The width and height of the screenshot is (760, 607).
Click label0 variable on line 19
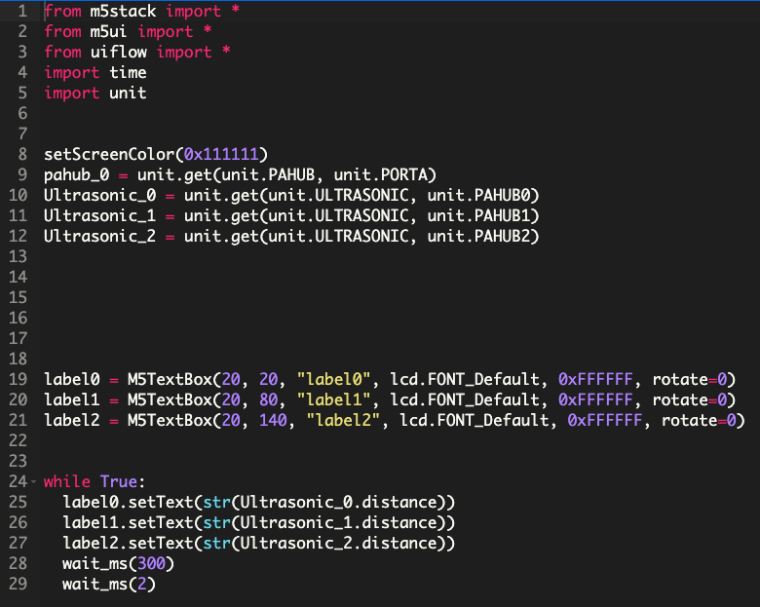click(72, 379)
